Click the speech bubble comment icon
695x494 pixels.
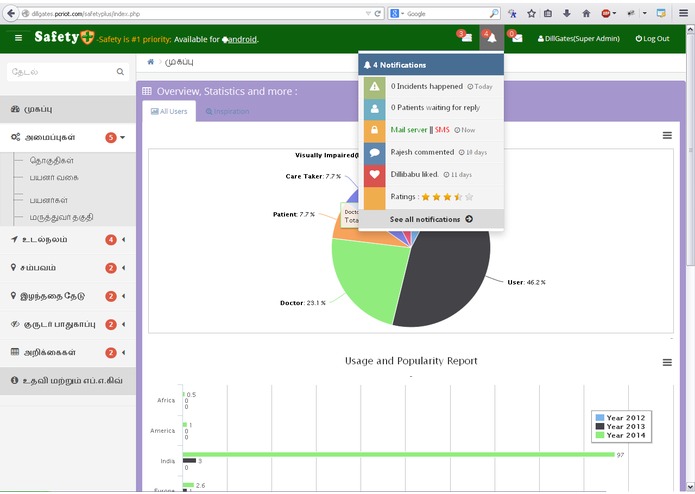click(x=375, y=153)
